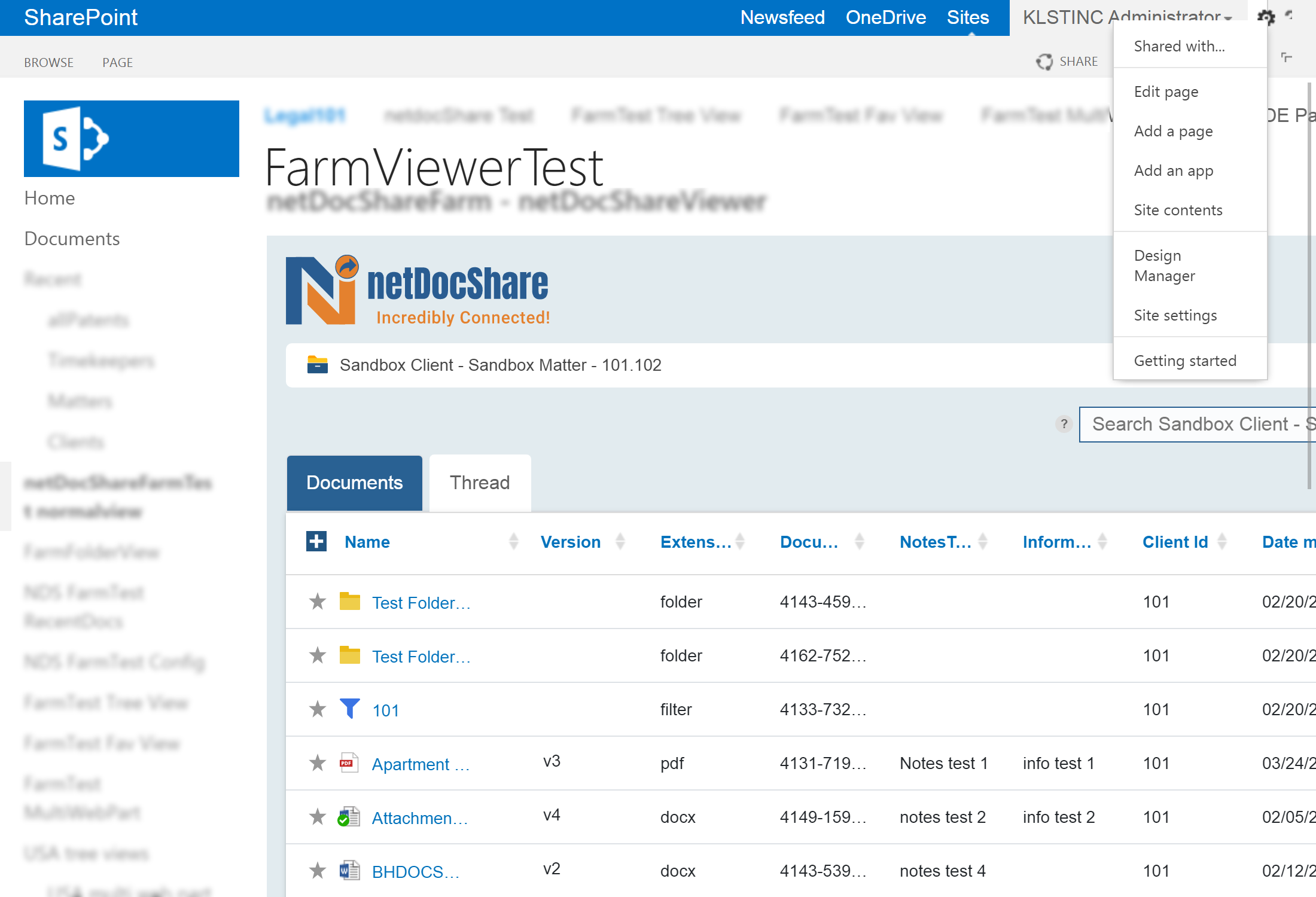Switch to the Documents tab
1316x897 pixels.
click(x=355, y=483)
